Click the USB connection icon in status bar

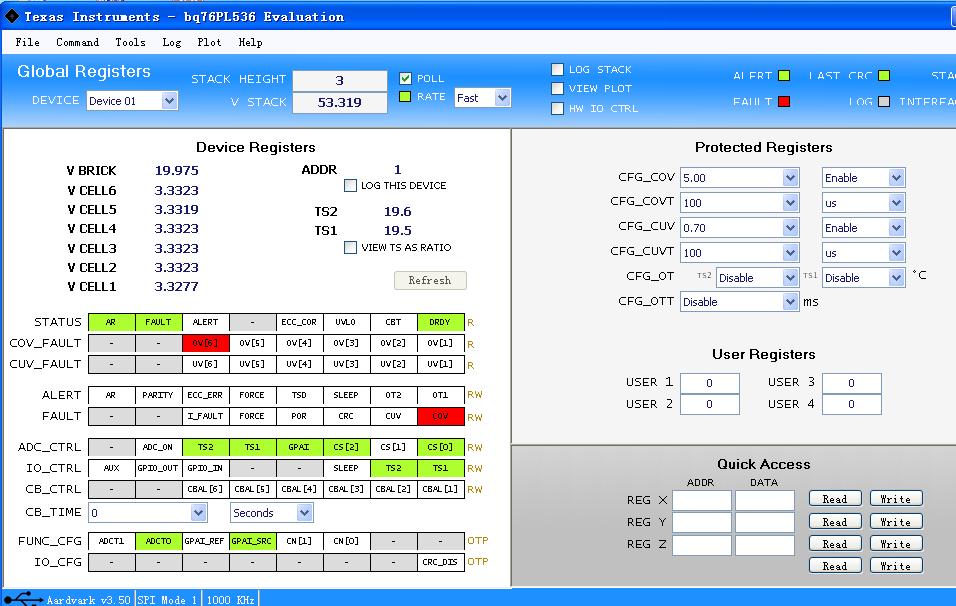(x=23, y=599)
